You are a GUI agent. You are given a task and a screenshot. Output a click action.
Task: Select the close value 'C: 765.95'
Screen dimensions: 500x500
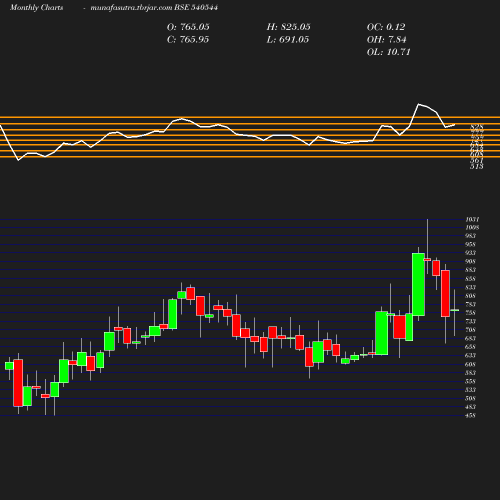pos(188,40)
